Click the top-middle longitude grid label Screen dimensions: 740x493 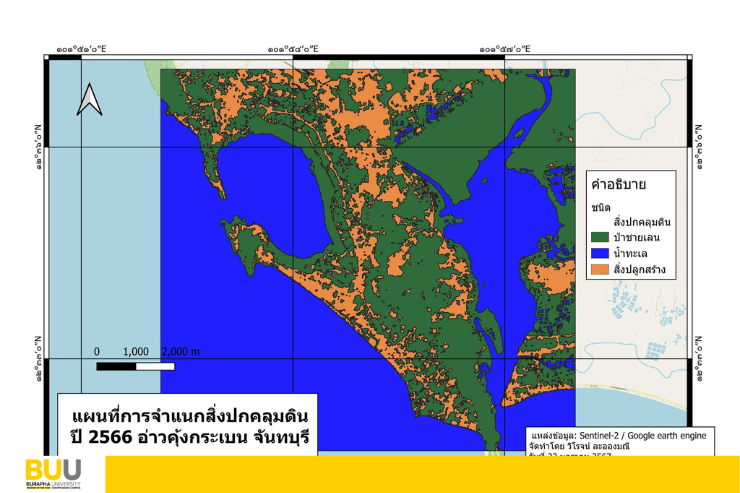293,48
